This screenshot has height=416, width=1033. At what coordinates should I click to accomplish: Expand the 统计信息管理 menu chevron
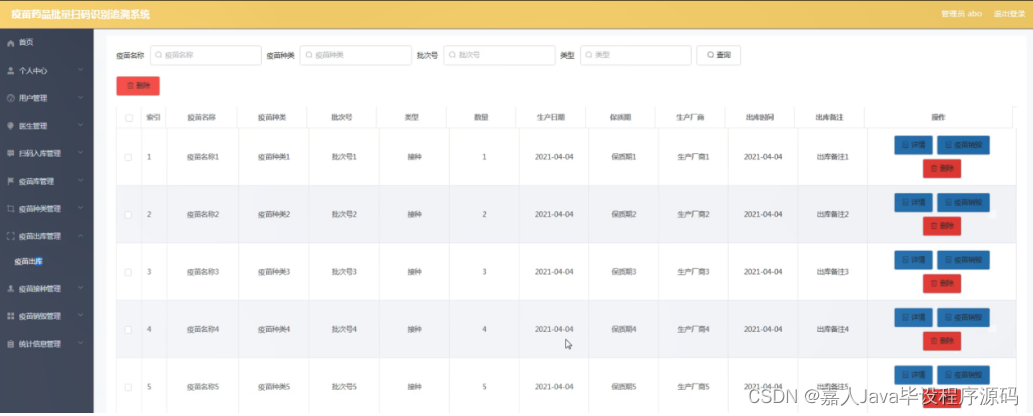point(80,343)
